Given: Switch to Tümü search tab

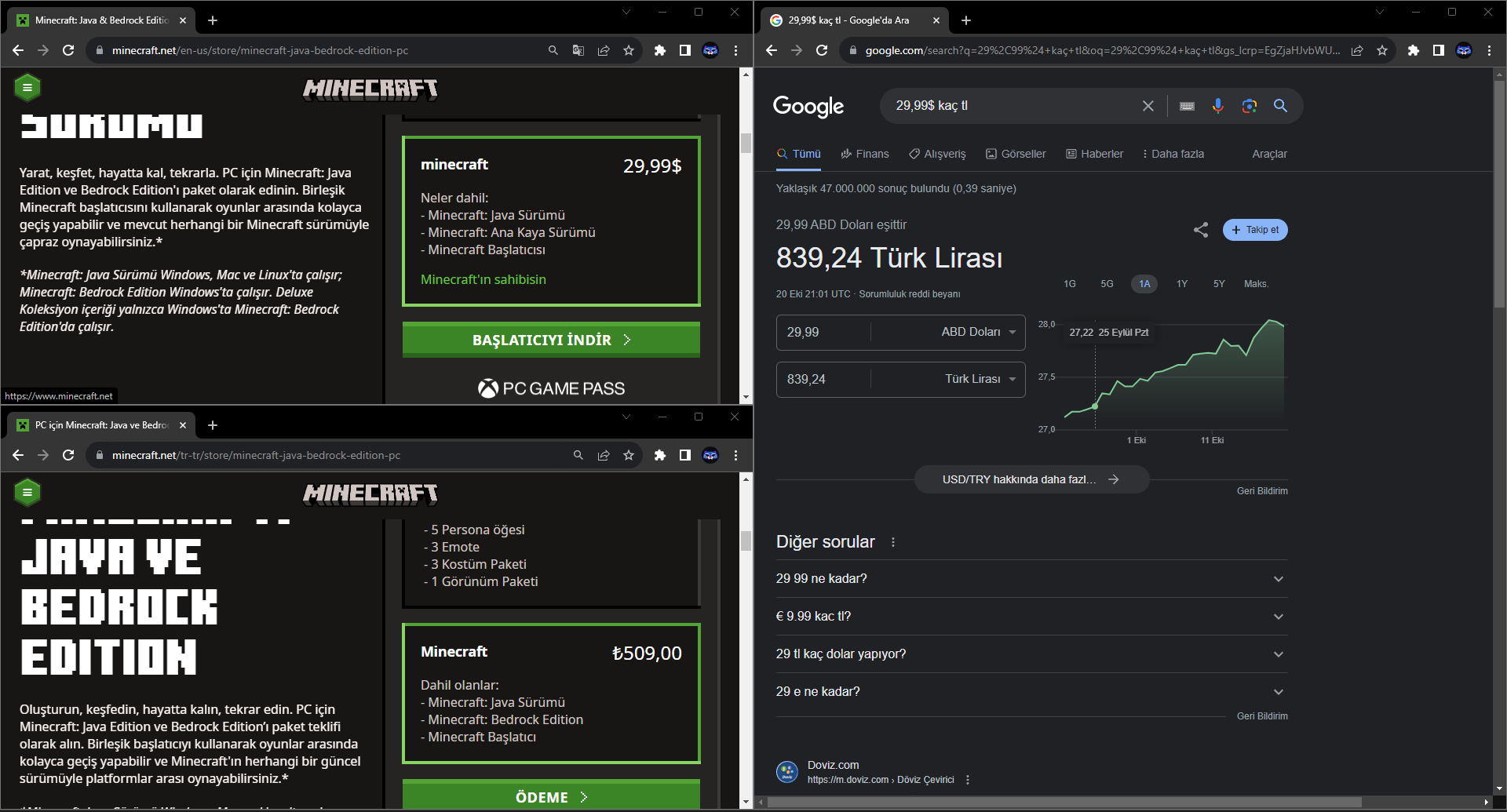Looking at the screenshot, I should 799,154.
